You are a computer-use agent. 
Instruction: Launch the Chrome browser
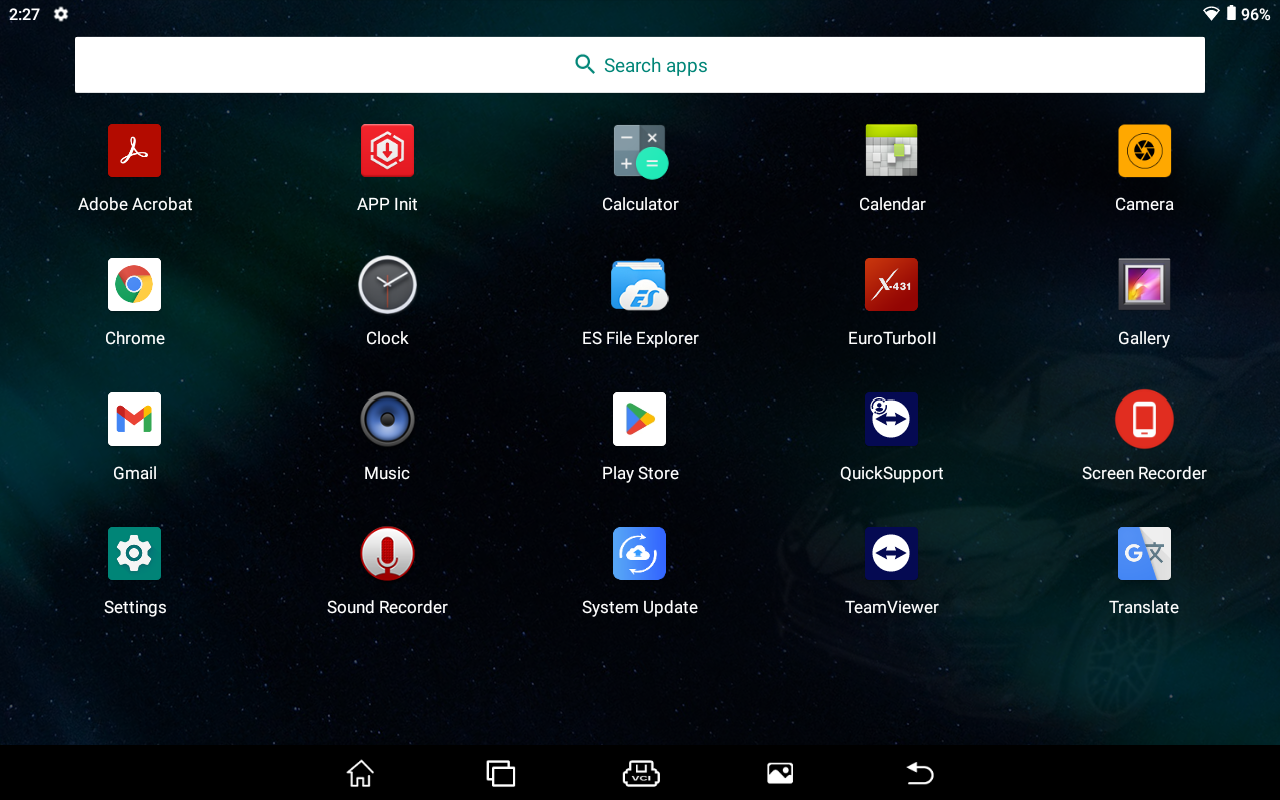point(135,285)
